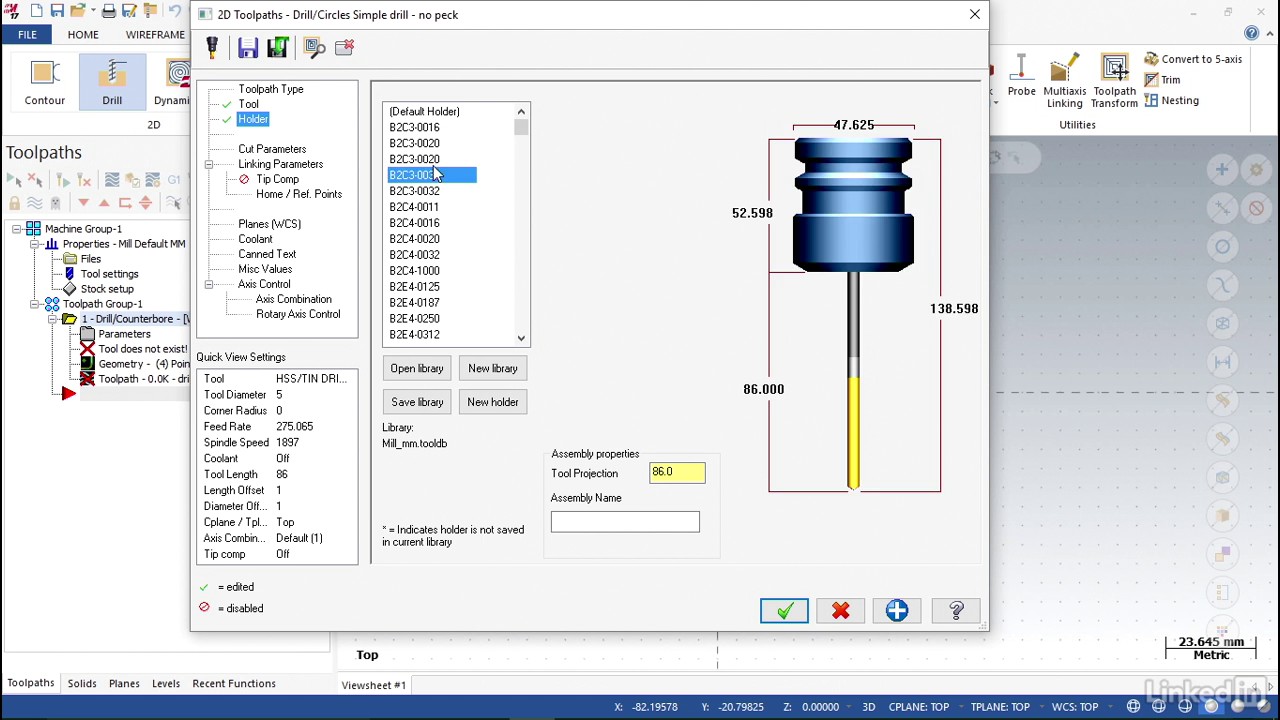Click the magnifier view icon in dialog toolbar
This screenshot has height=720, width=1280.
(314, 47)
